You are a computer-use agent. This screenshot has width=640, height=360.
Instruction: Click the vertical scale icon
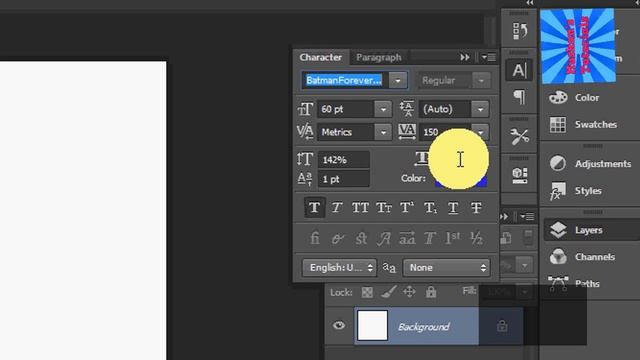coord(305,159)
